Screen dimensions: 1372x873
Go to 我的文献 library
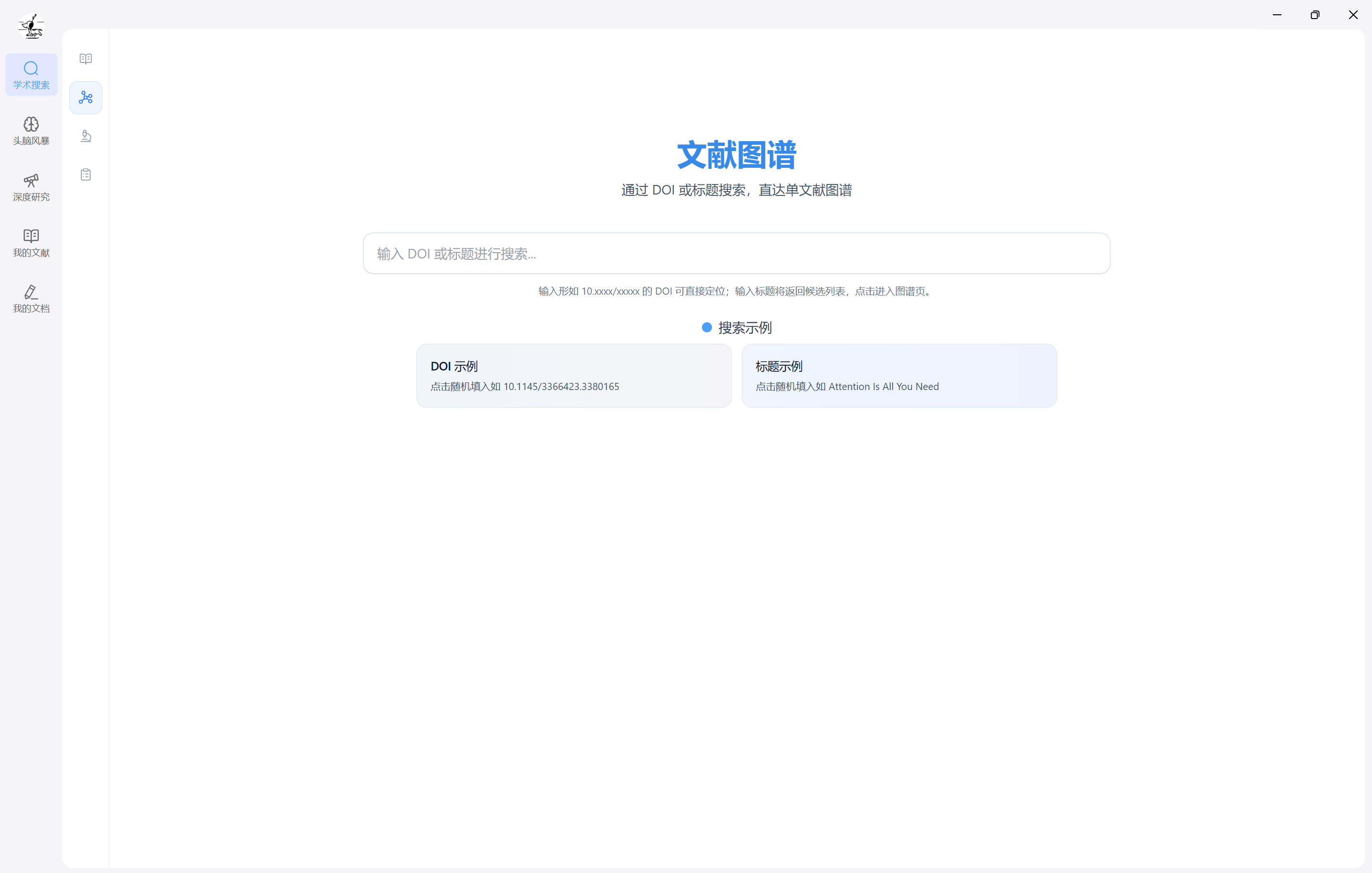(31, 243)
